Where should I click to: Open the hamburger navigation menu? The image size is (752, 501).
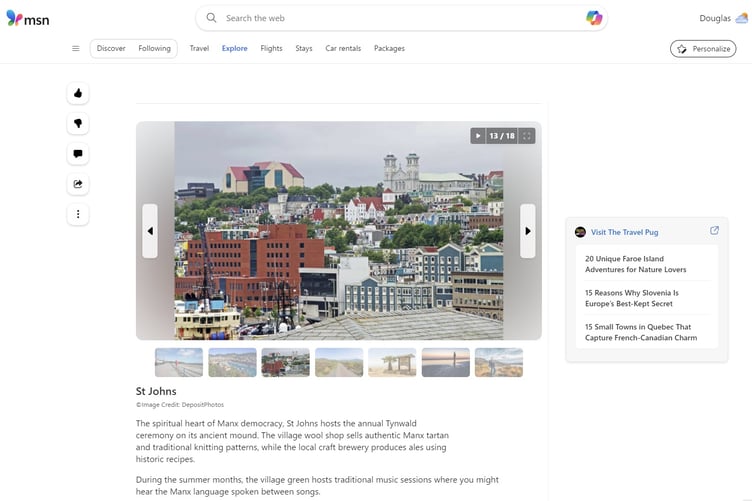pos(76,48)
